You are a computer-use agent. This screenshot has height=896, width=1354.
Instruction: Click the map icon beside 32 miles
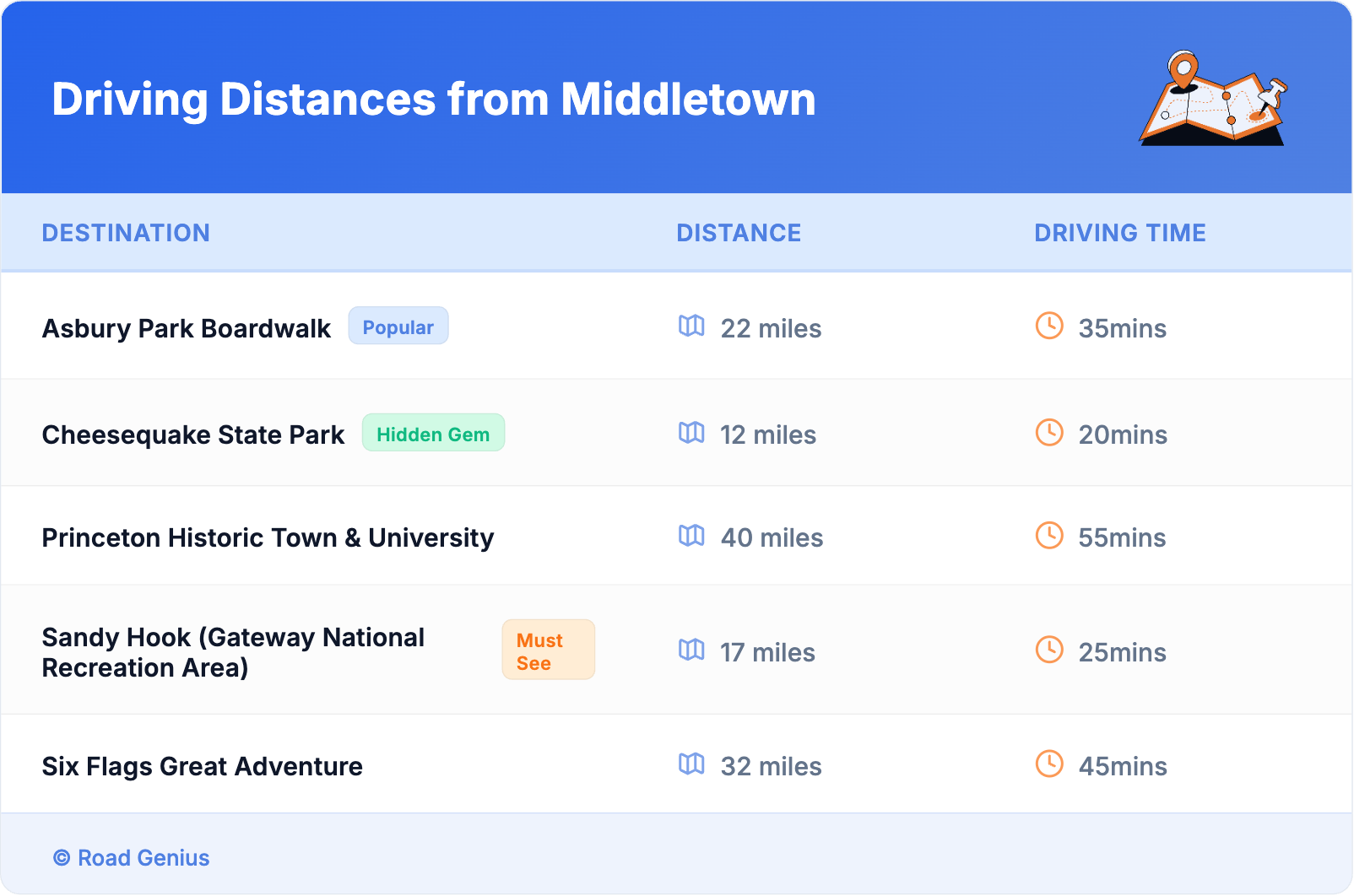691,764
